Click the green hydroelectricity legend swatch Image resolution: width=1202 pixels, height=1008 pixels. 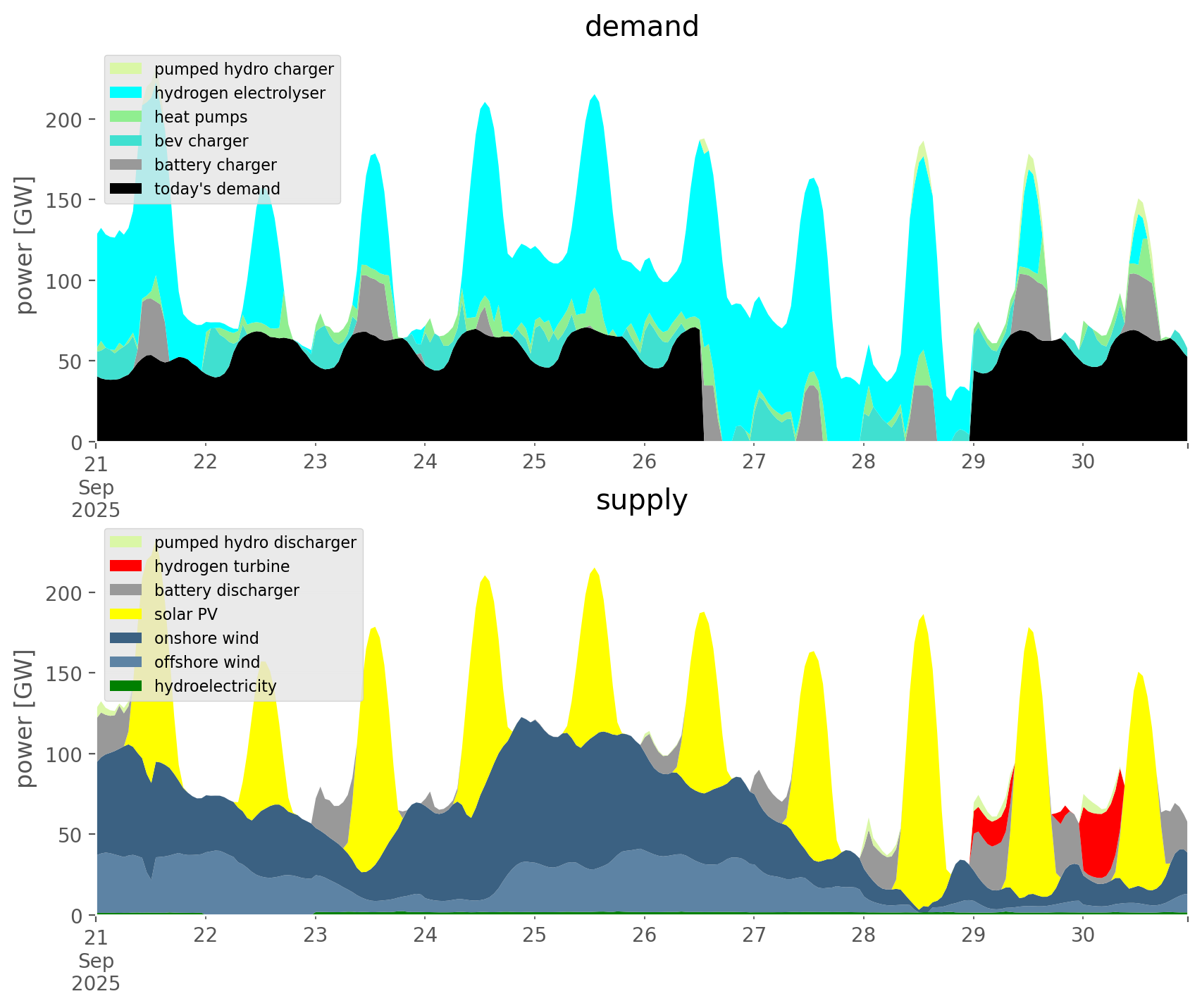coord(126,686)
